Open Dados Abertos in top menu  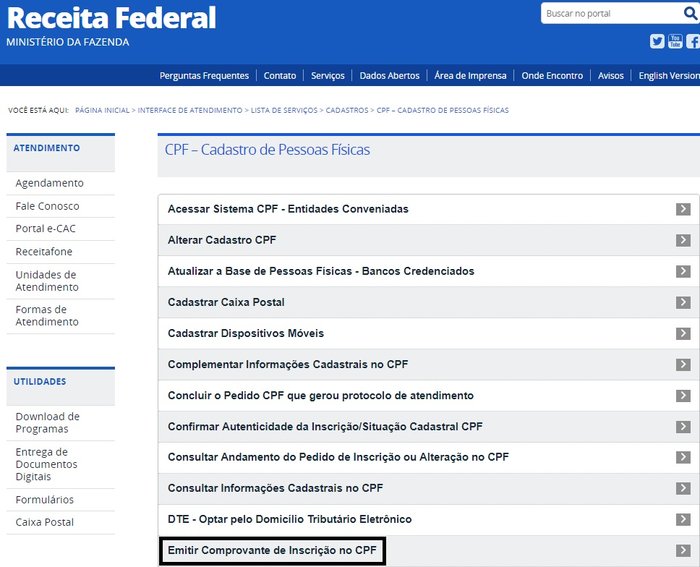coord(389,75)
